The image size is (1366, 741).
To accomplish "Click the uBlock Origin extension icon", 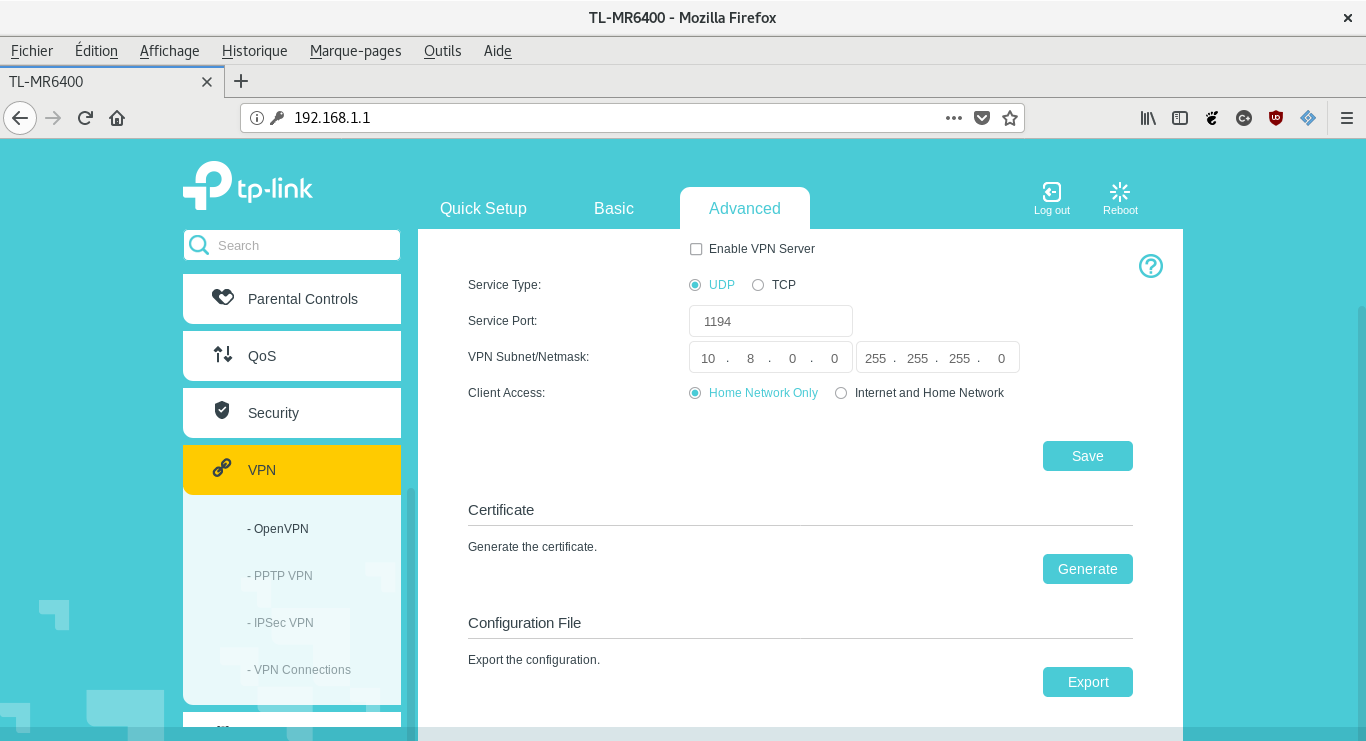I will click(x=1275, y=118).
